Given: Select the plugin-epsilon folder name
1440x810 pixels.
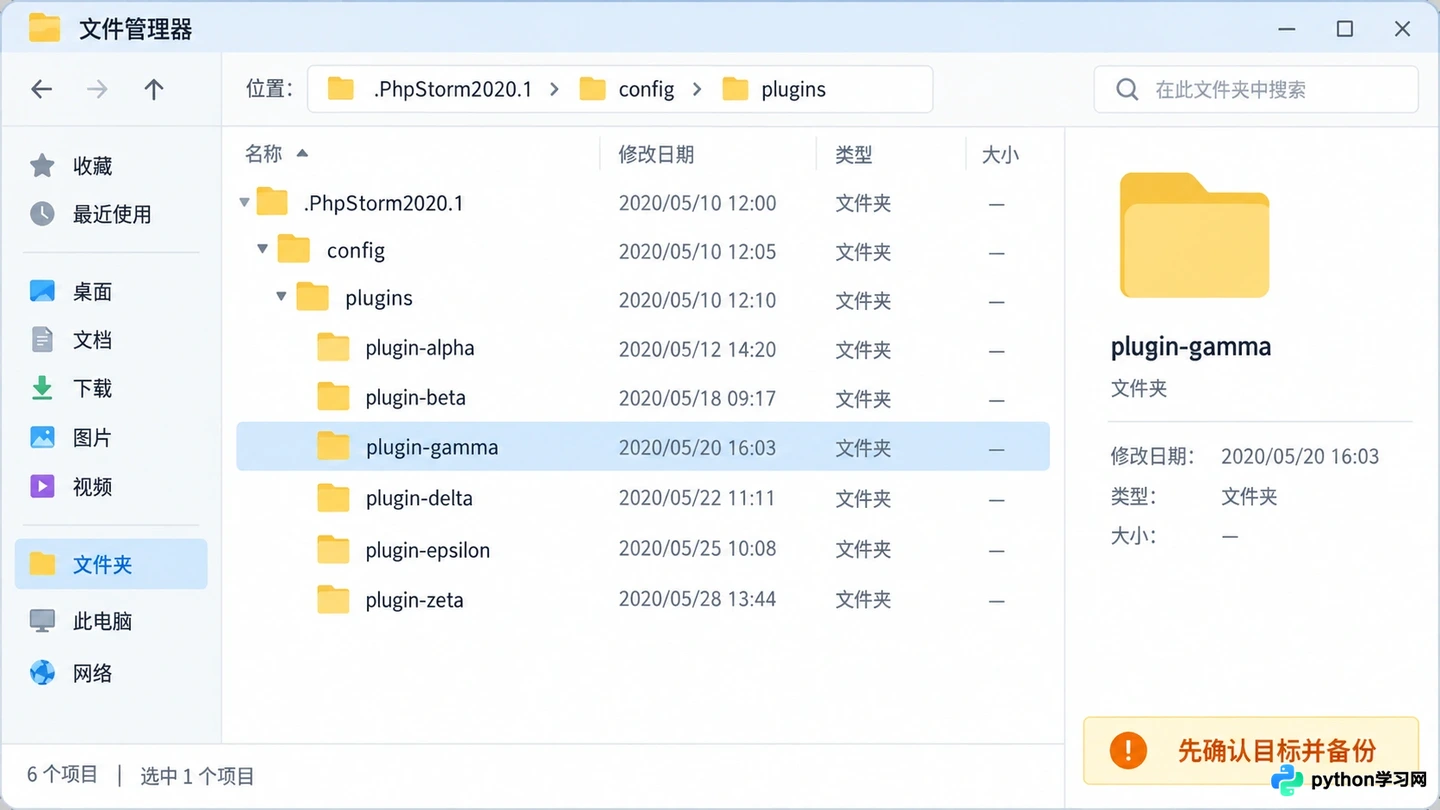Looking at the screenshot, I should coord(428,550).
